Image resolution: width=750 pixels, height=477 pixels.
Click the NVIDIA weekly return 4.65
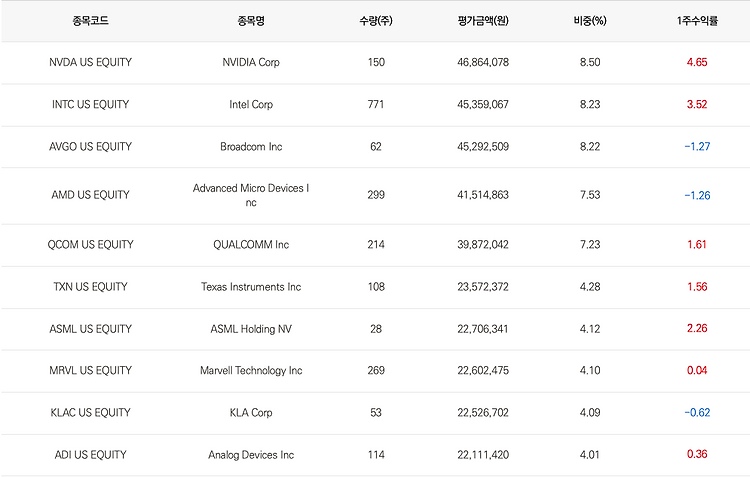[x=697, y=62]
